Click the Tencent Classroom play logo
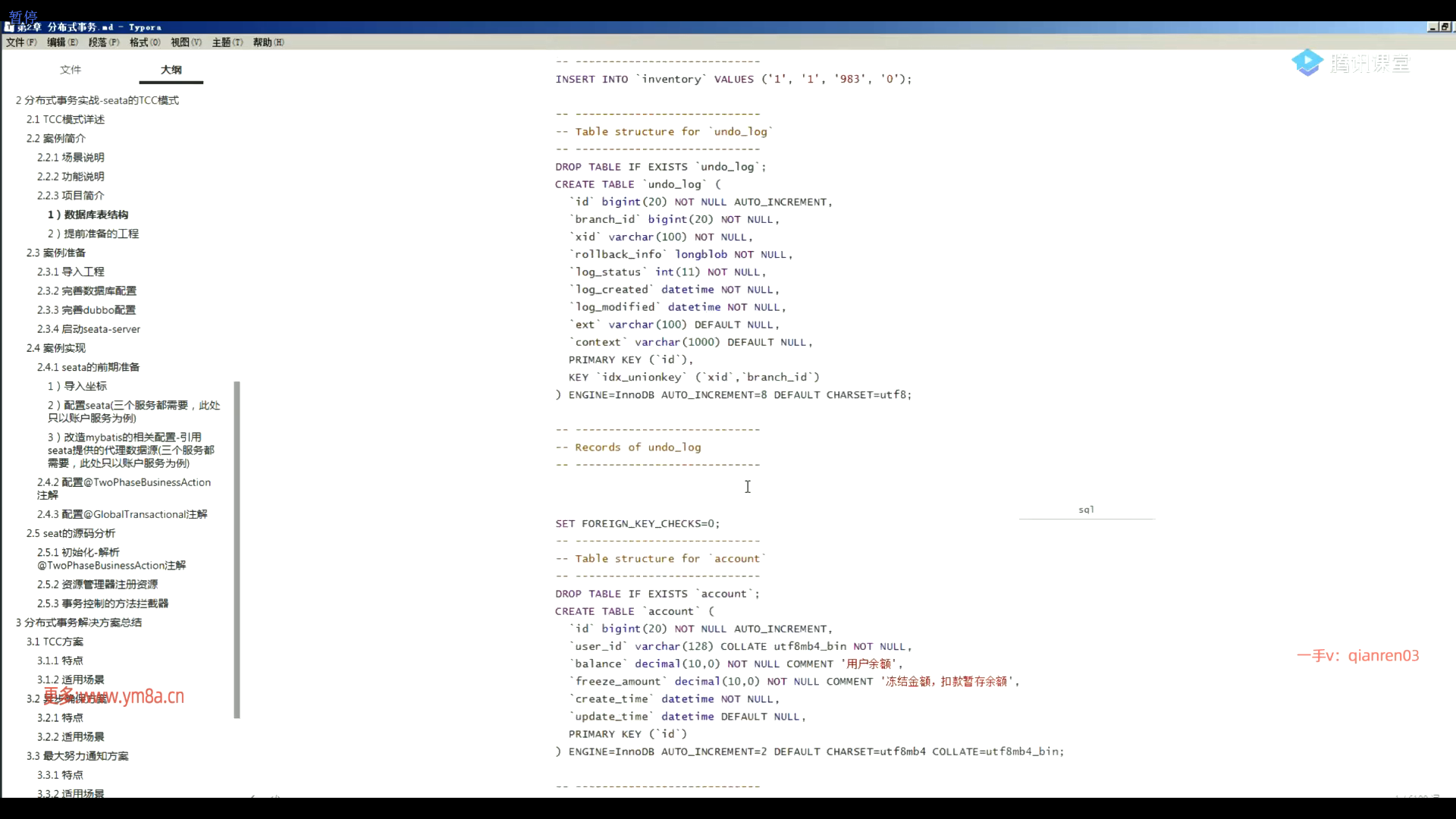1456x819 pixels. click(1307, 63)
